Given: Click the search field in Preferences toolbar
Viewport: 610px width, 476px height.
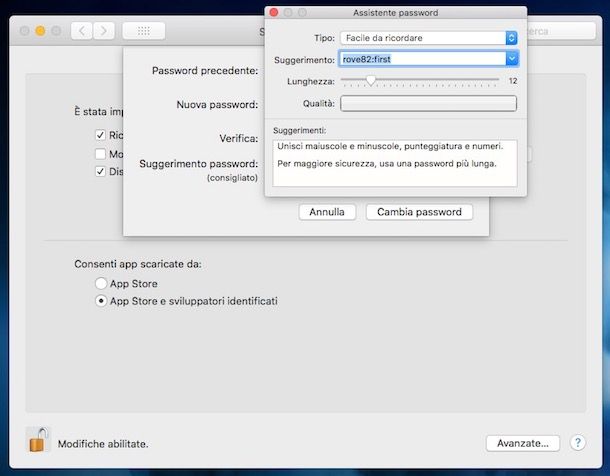Looking at the screenshot, I should (561, 31).
